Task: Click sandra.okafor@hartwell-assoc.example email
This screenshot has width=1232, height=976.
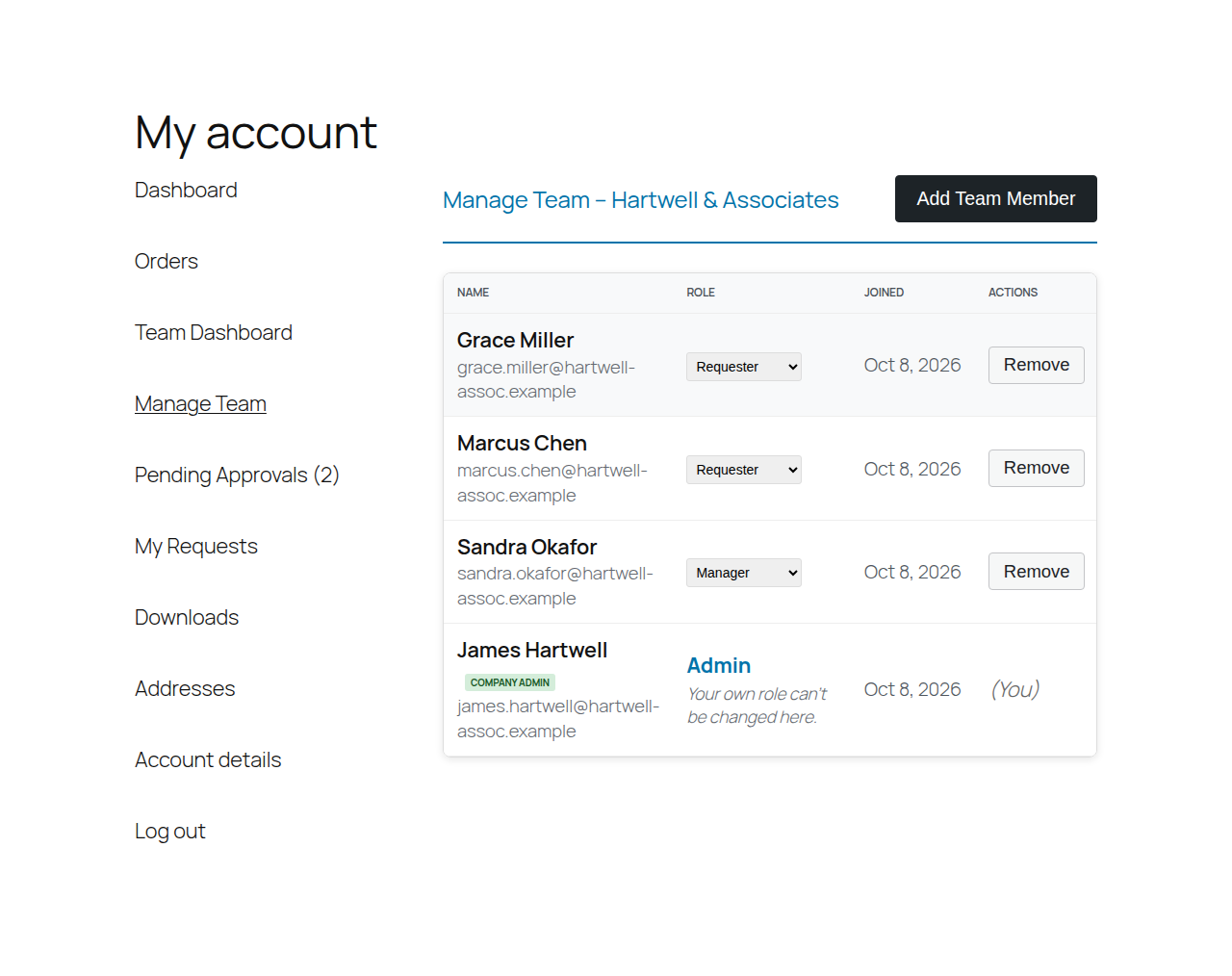Action: 555,586
